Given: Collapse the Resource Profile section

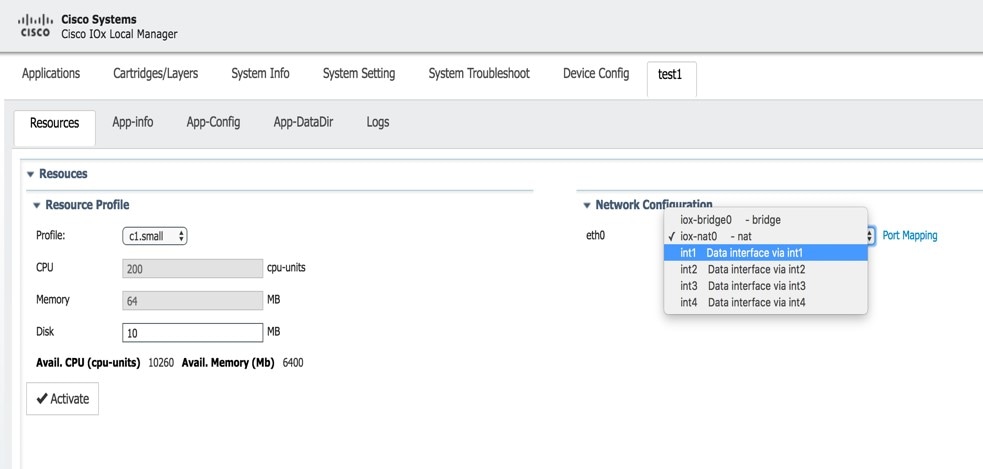Looking at the screenshot, I should [37, 205].
